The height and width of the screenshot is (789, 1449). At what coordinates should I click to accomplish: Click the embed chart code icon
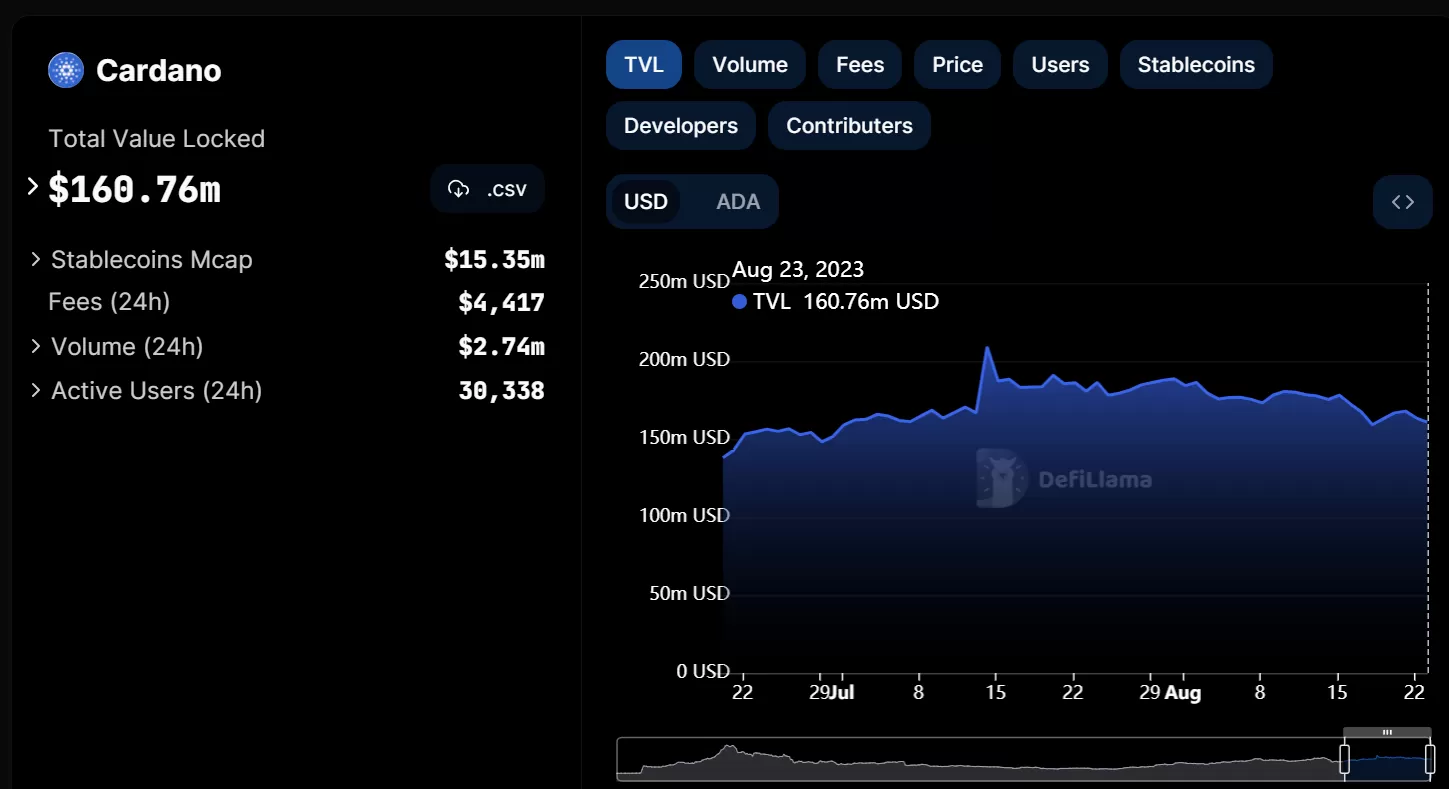[1403, 202]
